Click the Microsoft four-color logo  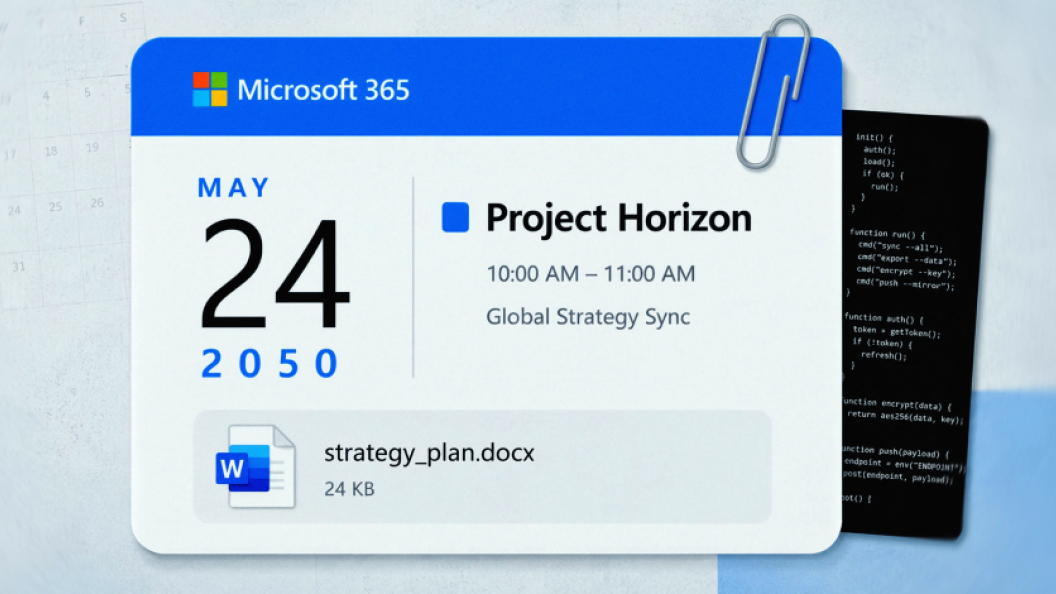click(x=210, y=90)
